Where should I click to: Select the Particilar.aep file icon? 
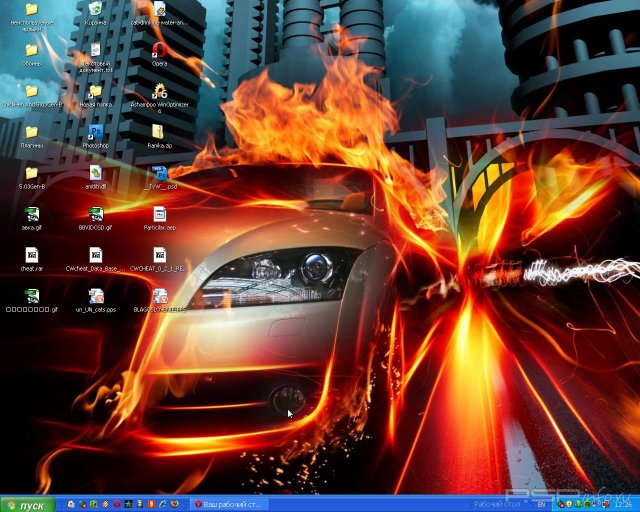click(159, 215)
